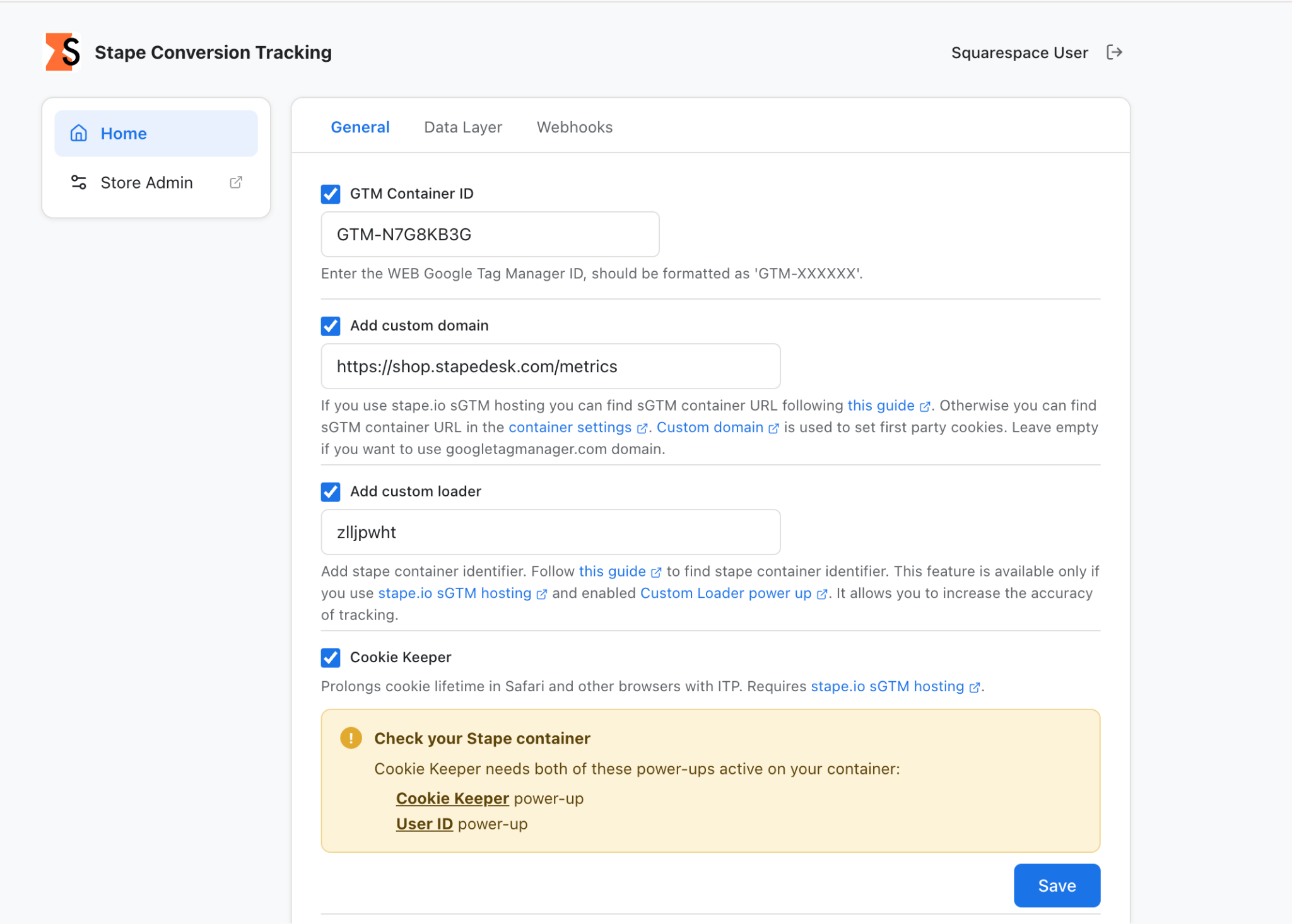The image size is (1292, 924).
Task: Open 'this guide' link in custom domain help
Action: tap(888, 406)
